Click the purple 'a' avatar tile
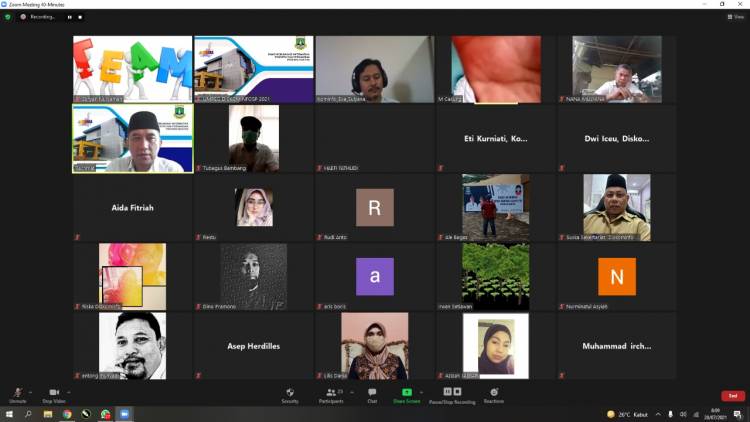750x422 pixels. 375,277
